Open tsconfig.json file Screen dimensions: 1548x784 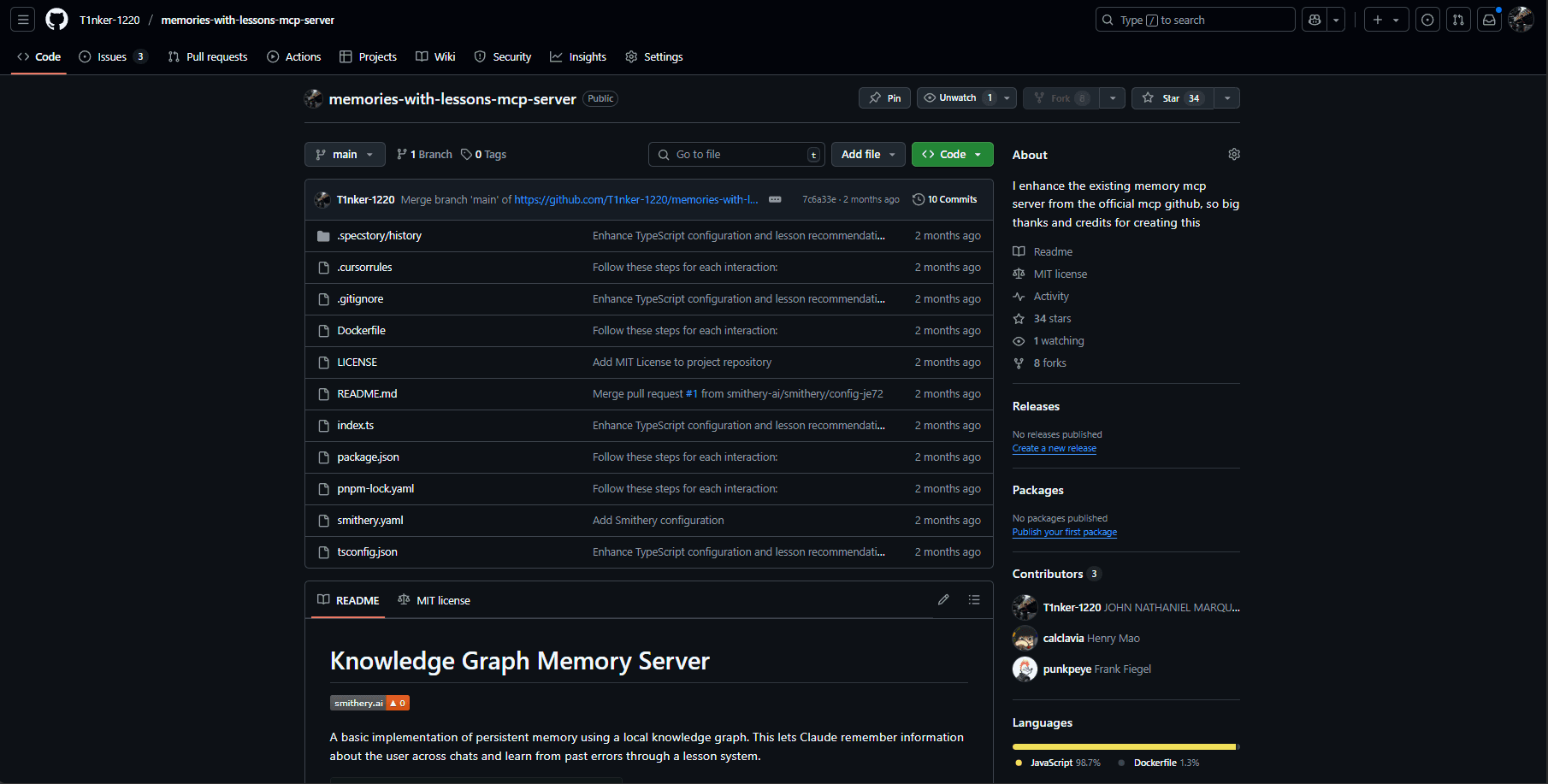click(x=367, y=552)
